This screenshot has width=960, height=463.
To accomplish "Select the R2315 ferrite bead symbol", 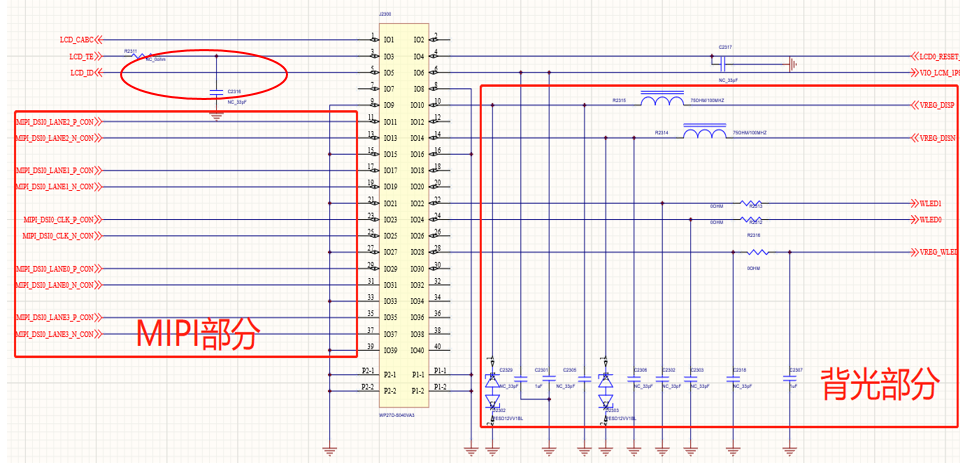I will [x=662, y=99].
